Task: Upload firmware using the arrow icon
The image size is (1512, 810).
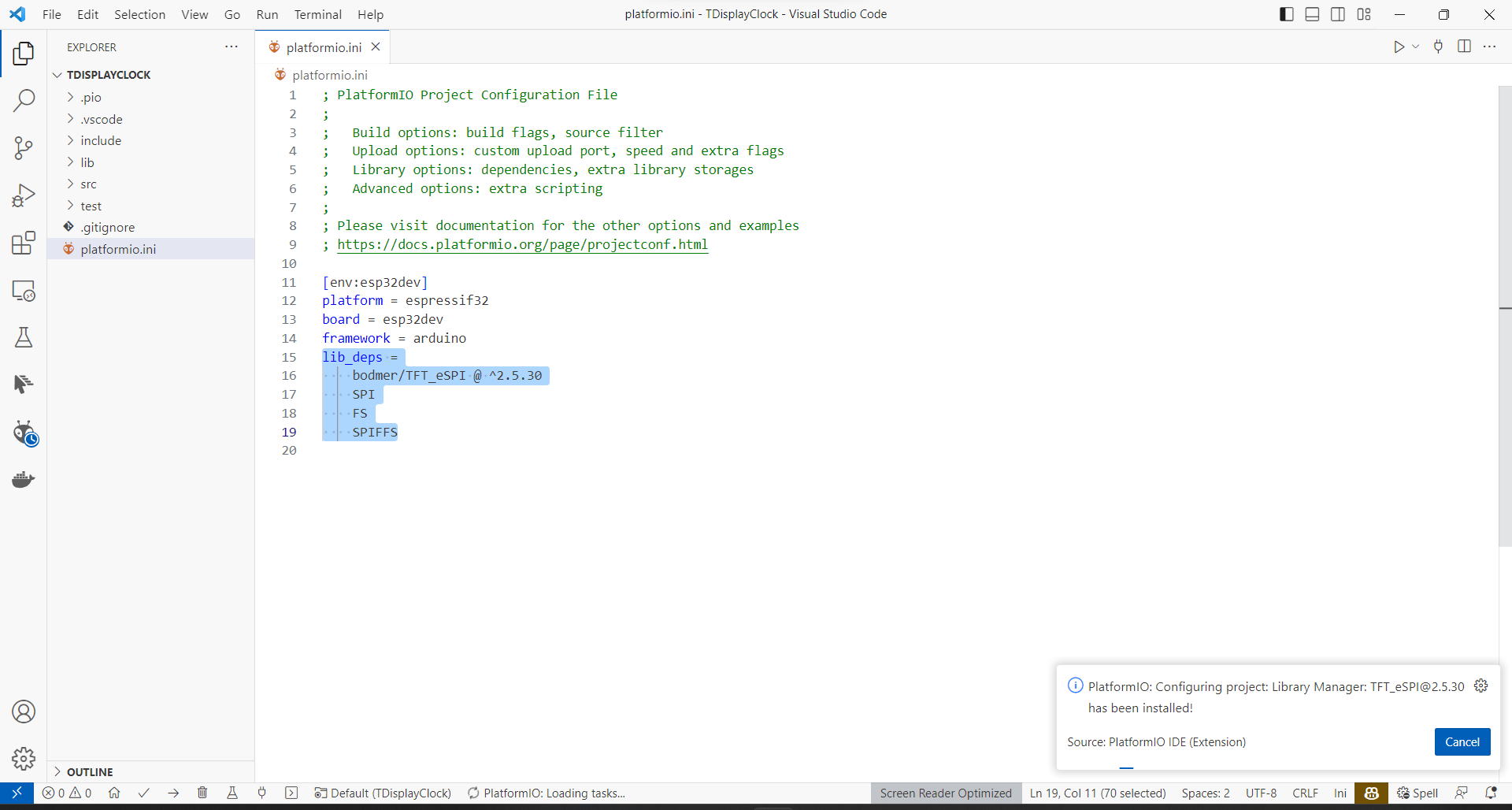Action: (x=172, y=793)
